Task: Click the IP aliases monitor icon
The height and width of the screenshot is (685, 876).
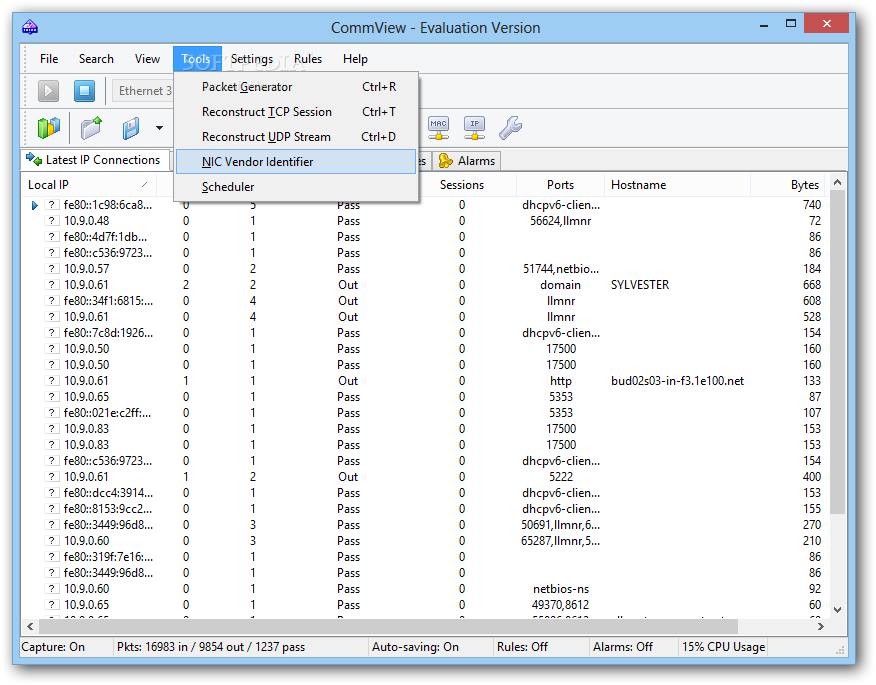Action: point(474,128)
